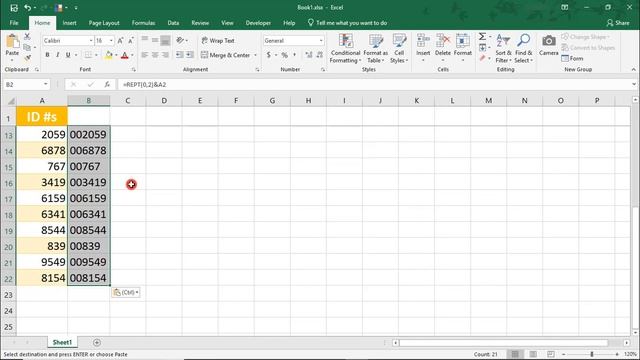
Task: Open Find & Select
Action: pos(523,49)
